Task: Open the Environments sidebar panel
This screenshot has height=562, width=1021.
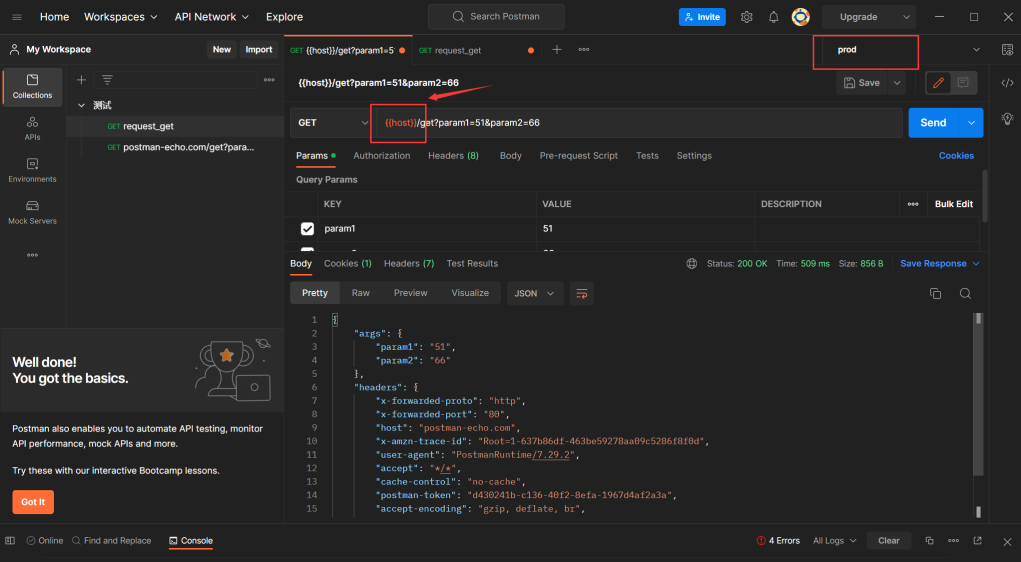Action: coord(32,170)
